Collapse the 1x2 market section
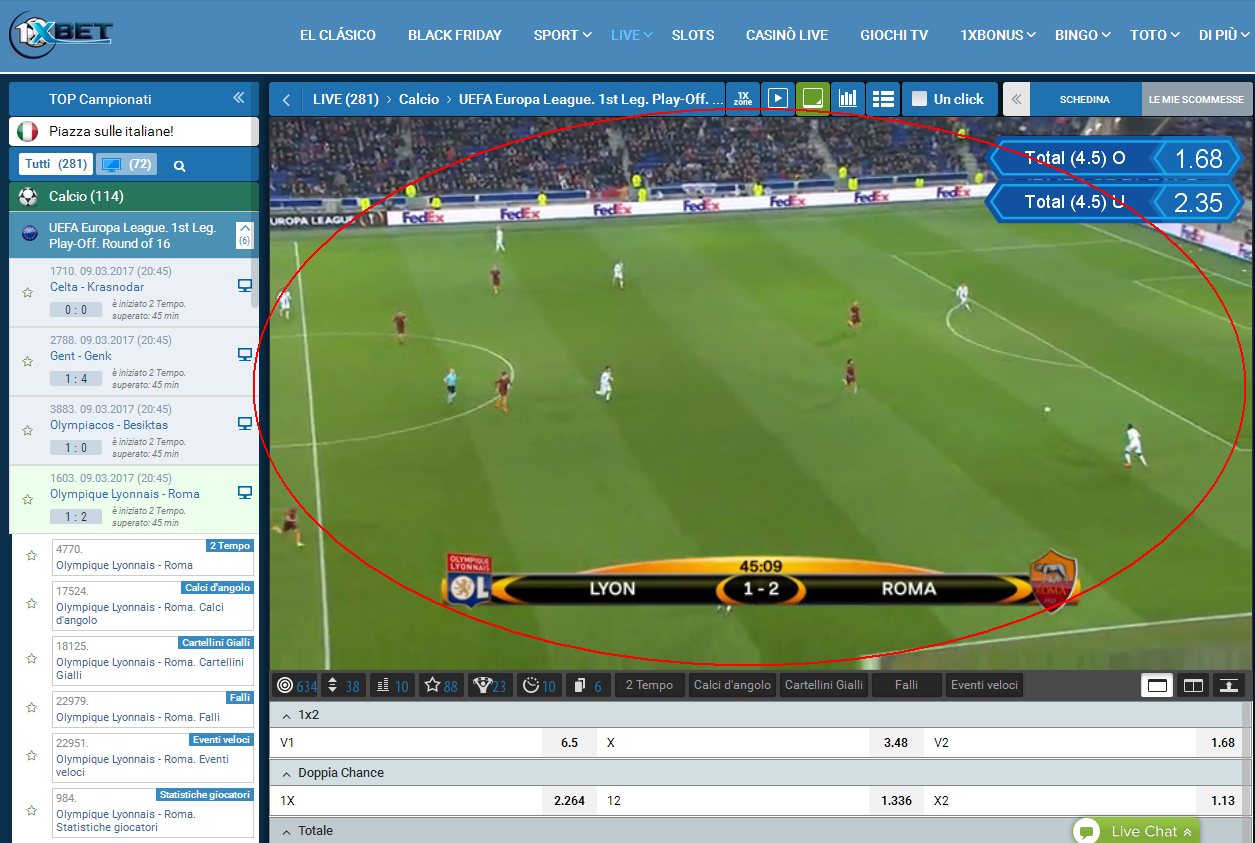 pyautogui.click(x=286, y=716)
